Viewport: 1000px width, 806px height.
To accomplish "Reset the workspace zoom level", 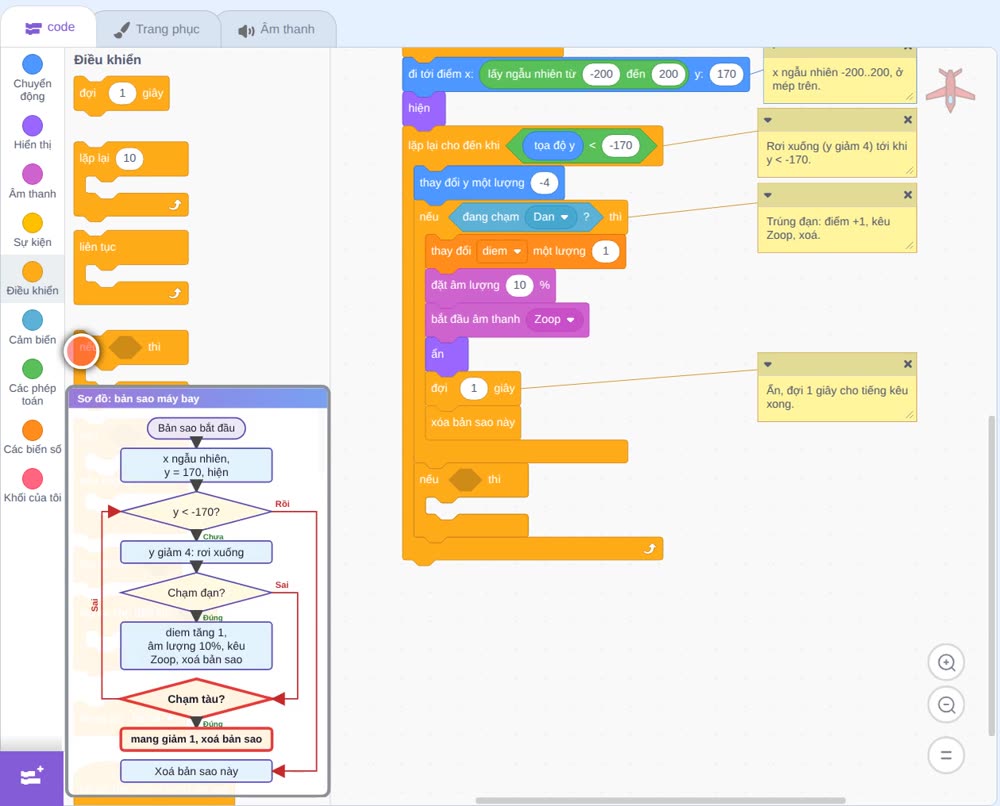I will tap(946, 755).
